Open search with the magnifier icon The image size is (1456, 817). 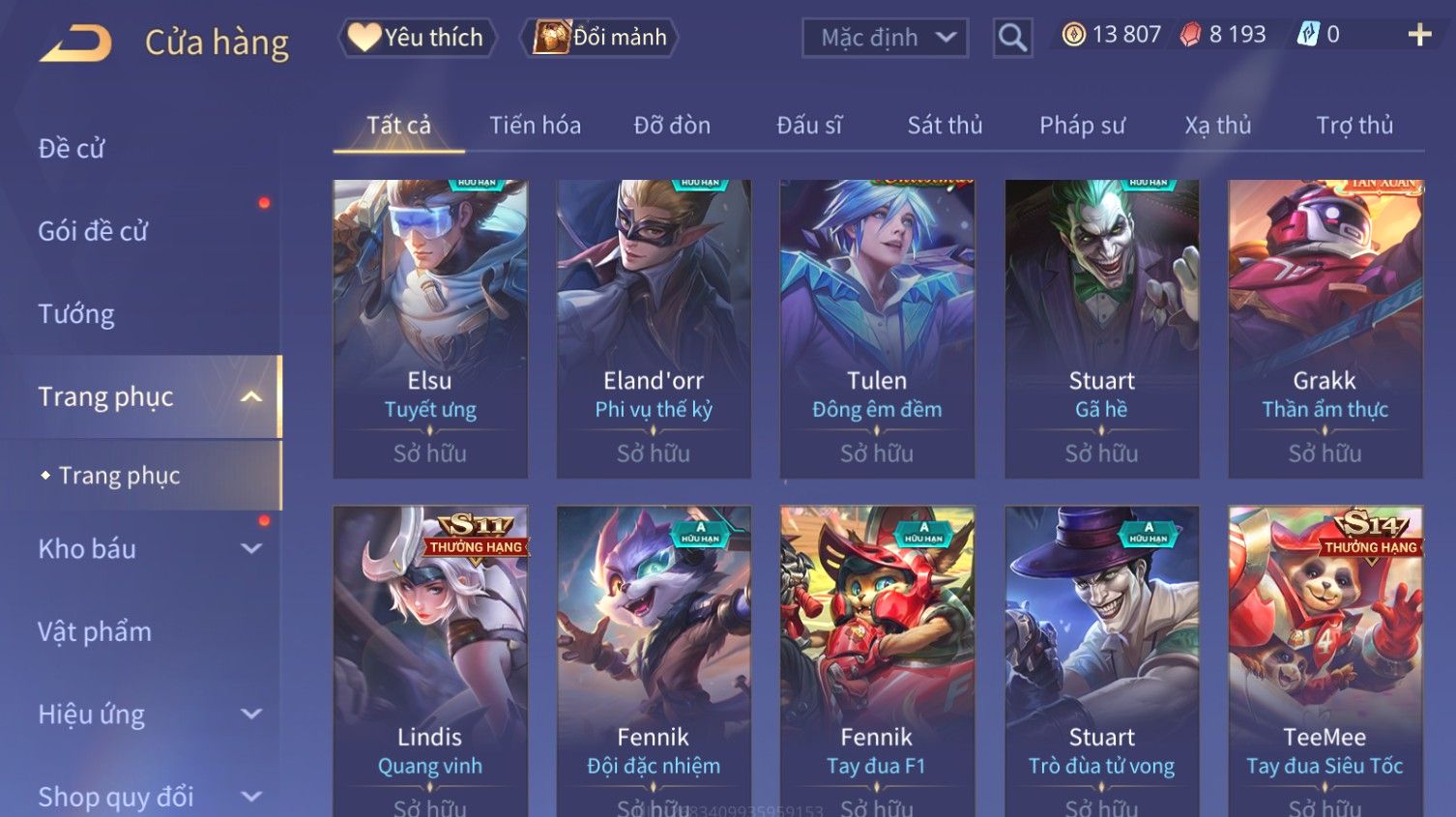tap(1012, 38)
